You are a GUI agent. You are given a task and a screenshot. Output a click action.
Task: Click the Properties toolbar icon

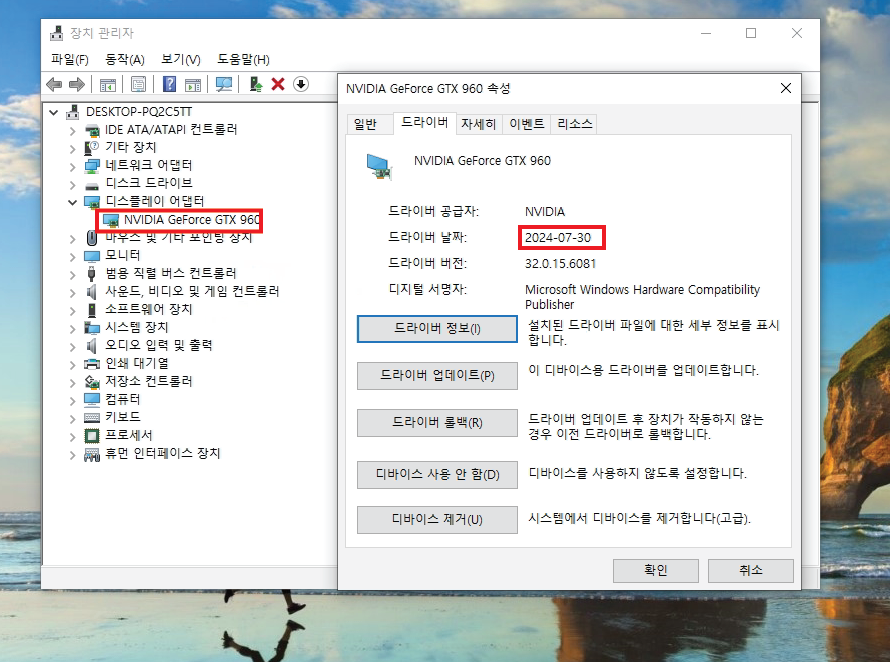(138, 85)
